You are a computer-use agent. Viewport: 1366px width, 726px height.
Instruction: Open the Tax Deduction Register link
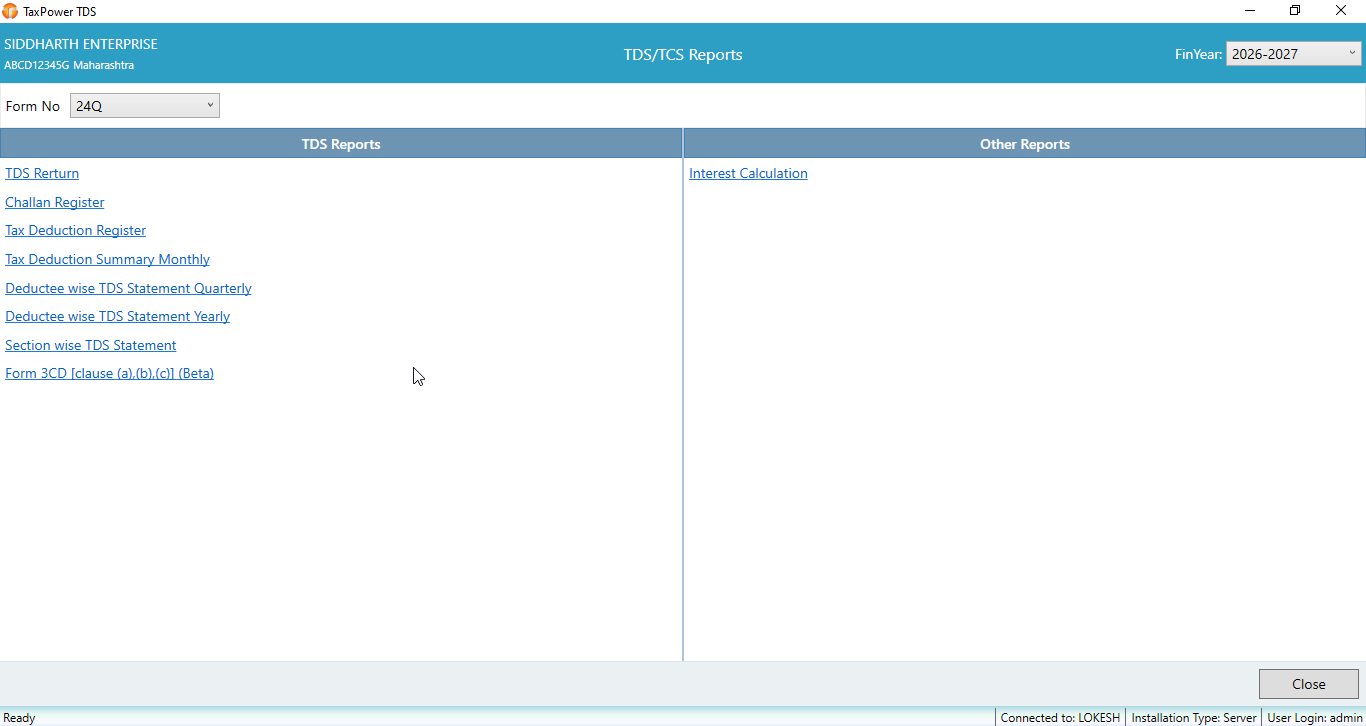(x=76, y=230)
